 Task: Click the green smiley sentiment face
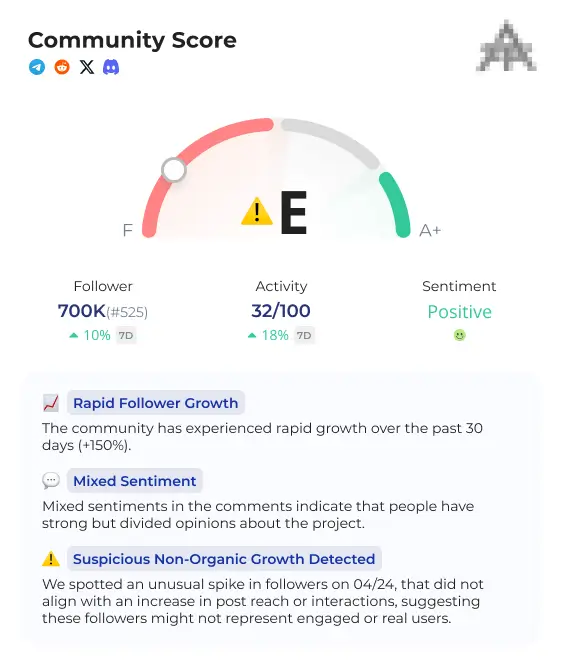click(x=459, y=336)
